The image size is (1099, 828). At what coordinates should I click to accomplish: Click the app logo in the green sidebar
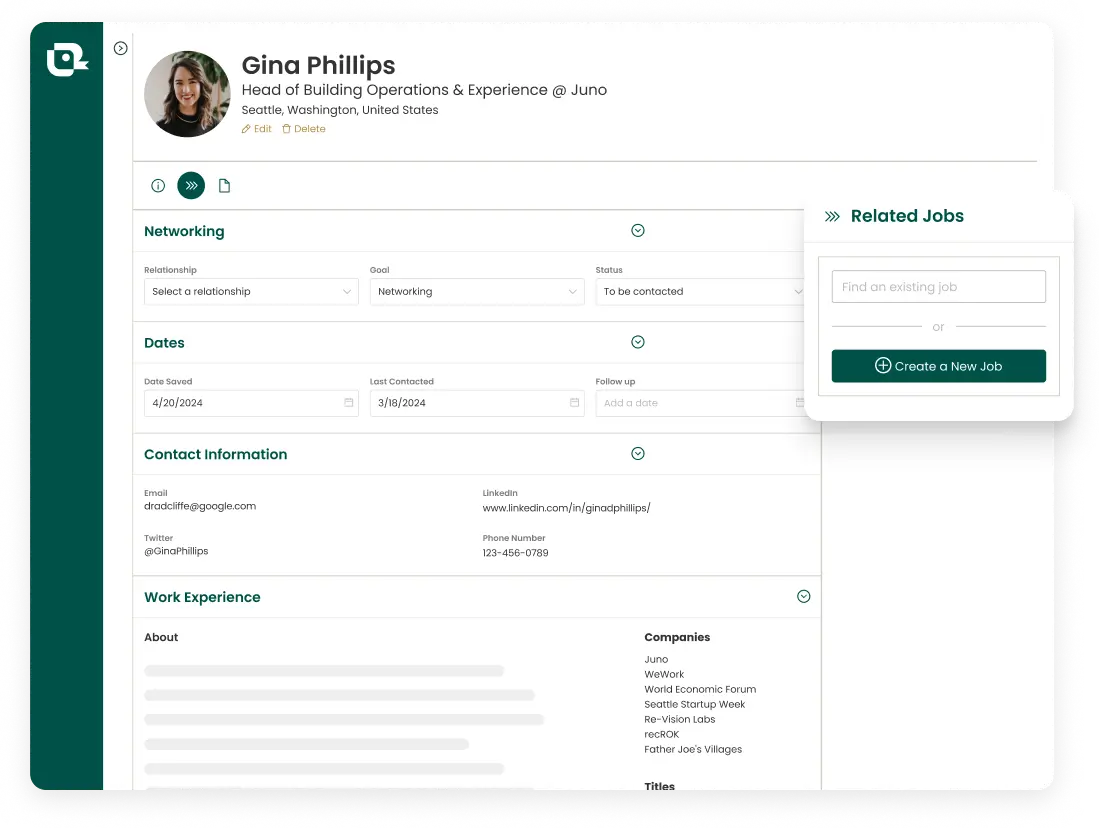click(x=66, y=58)
